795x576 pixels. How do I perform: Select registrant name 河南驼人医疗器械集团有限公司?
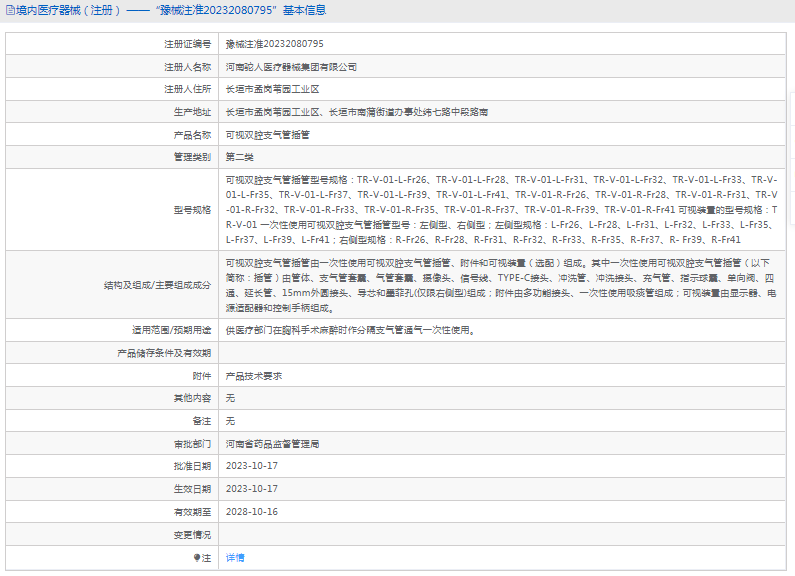291,67
